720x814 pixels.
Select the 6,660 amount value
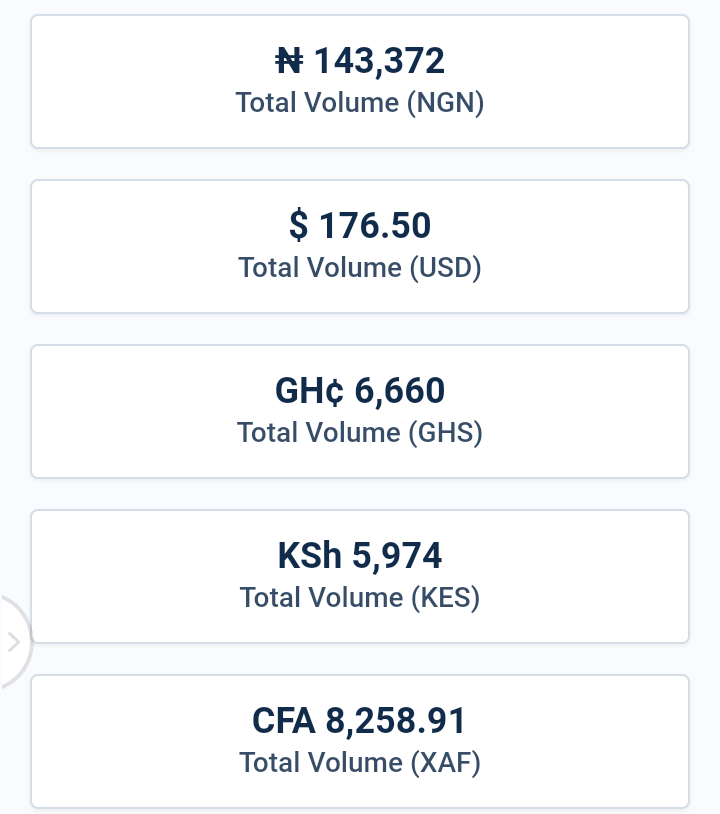point(399,391)
